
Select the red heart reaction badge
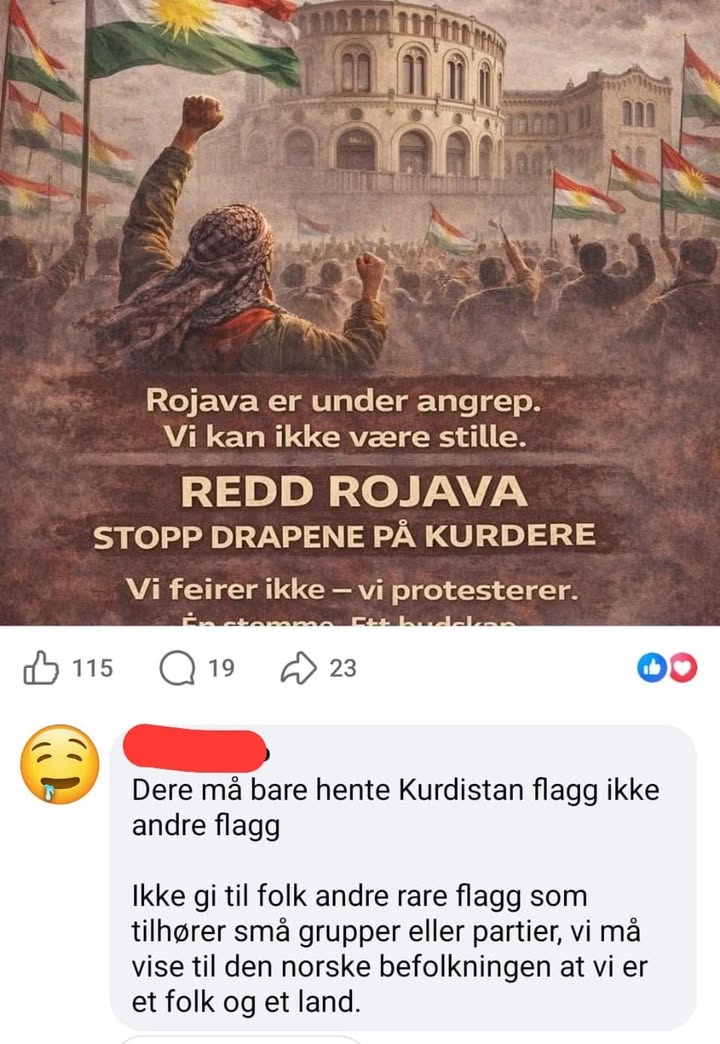tap(683, 668)
